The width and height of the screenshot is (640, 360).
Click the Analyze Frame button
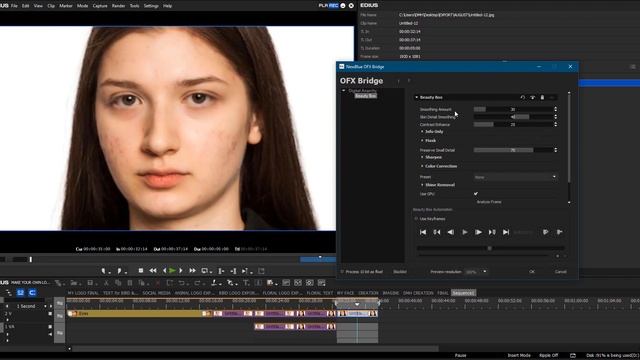(x=489, y=202)
